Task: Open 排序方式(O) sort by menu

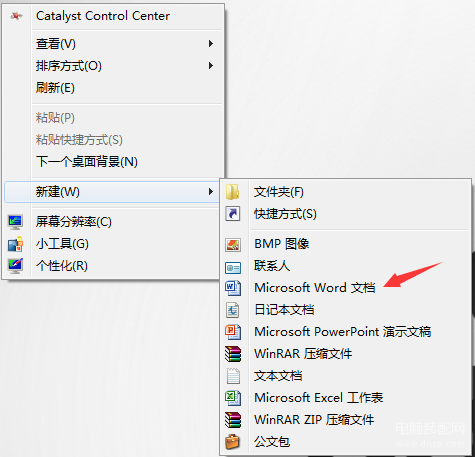Action: [x=113, y=66]
